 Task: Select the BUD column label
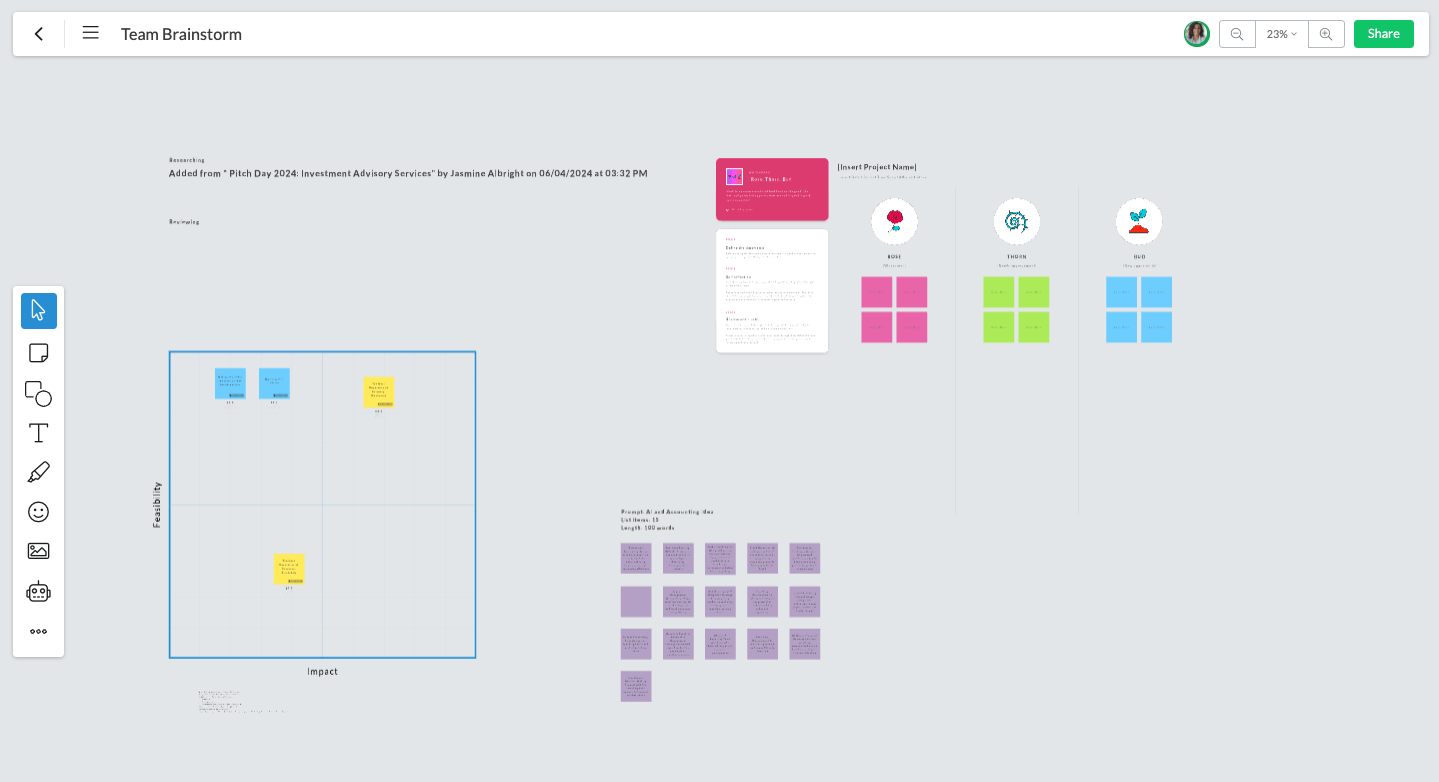pyautogui.click(x=1139, y=257)
